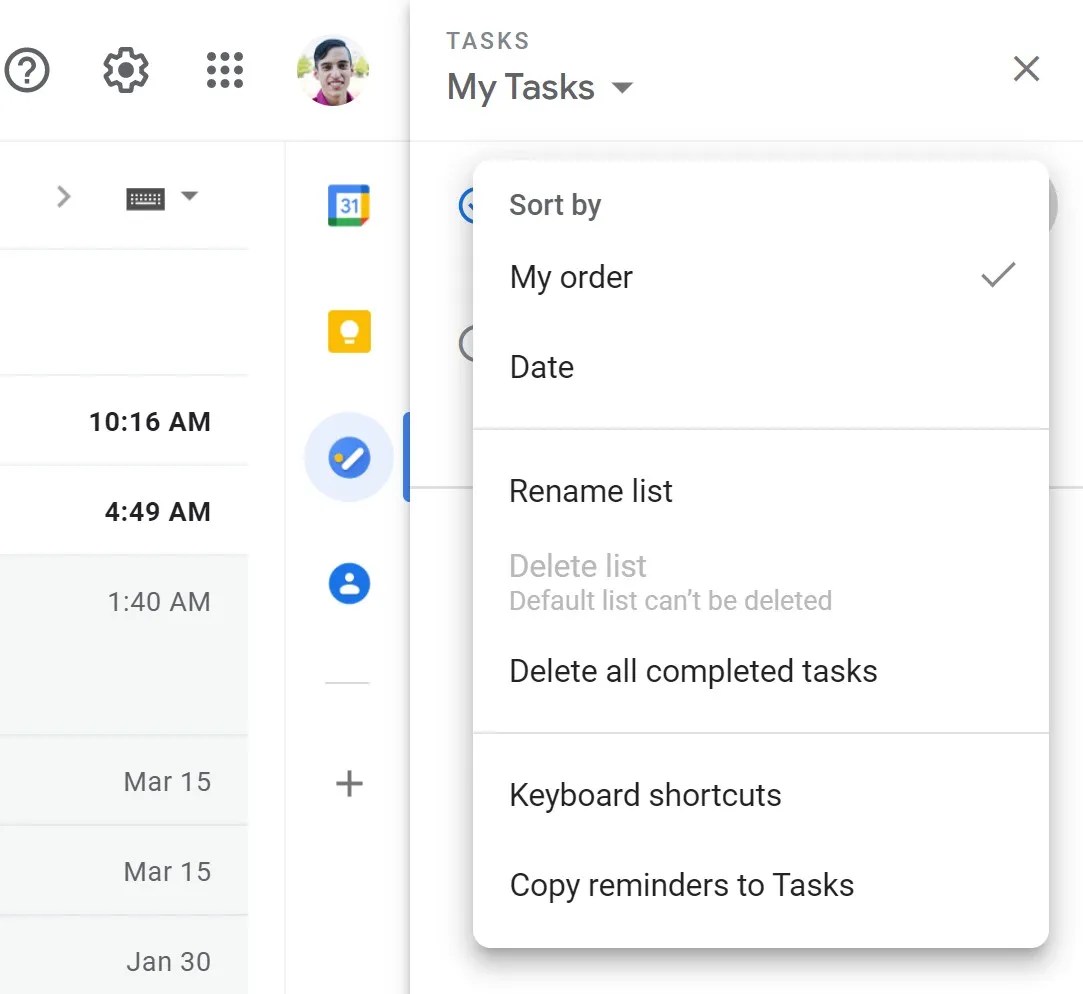1083x994 pixels.
Task: Open Keyboard shortcuts
Action: pos(645,795)
